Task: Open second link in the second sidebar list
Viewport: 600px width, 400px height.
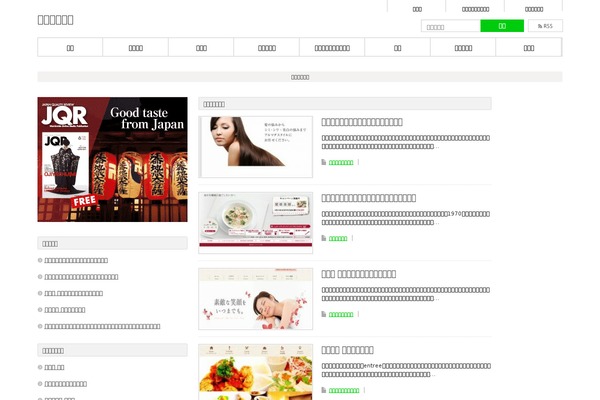Action: 65,384
